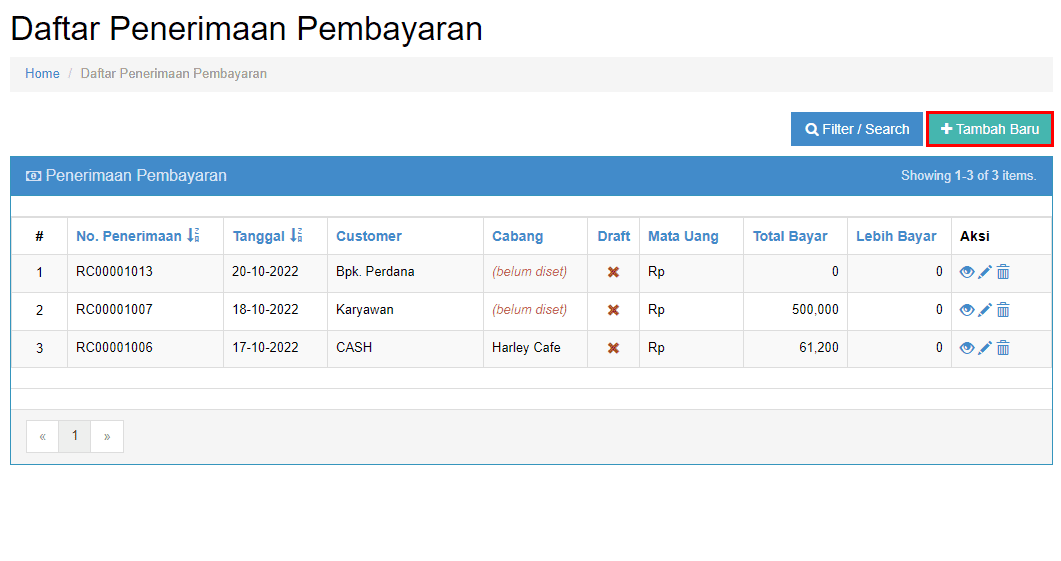Click the Draft X mark for Bpk. Perdana
Viewport: 1061px width, 561px height.
(x=613, y=272)
